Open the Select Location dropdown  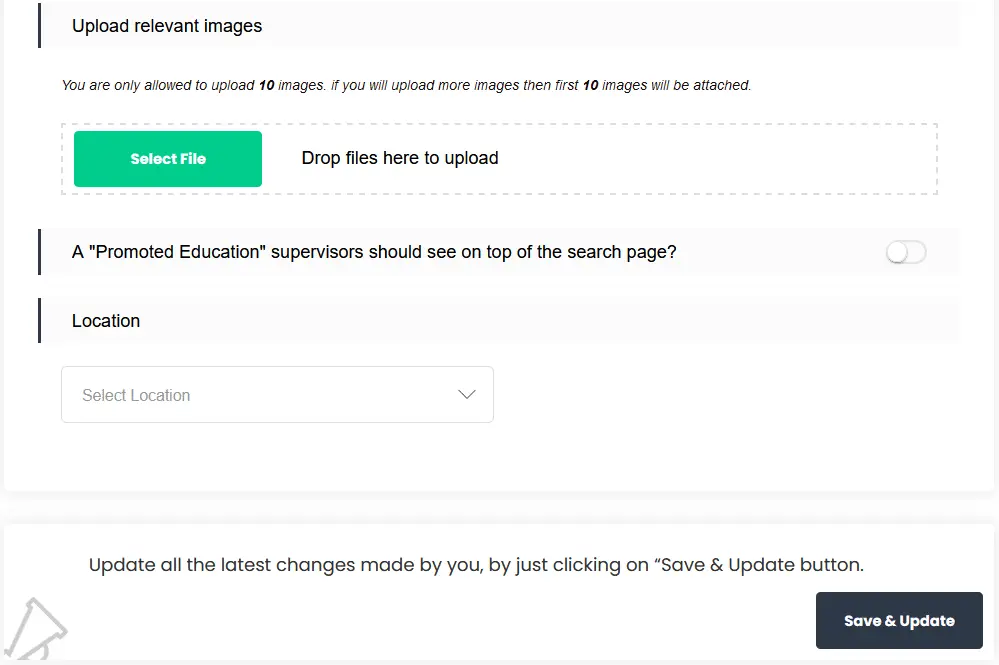277,394
